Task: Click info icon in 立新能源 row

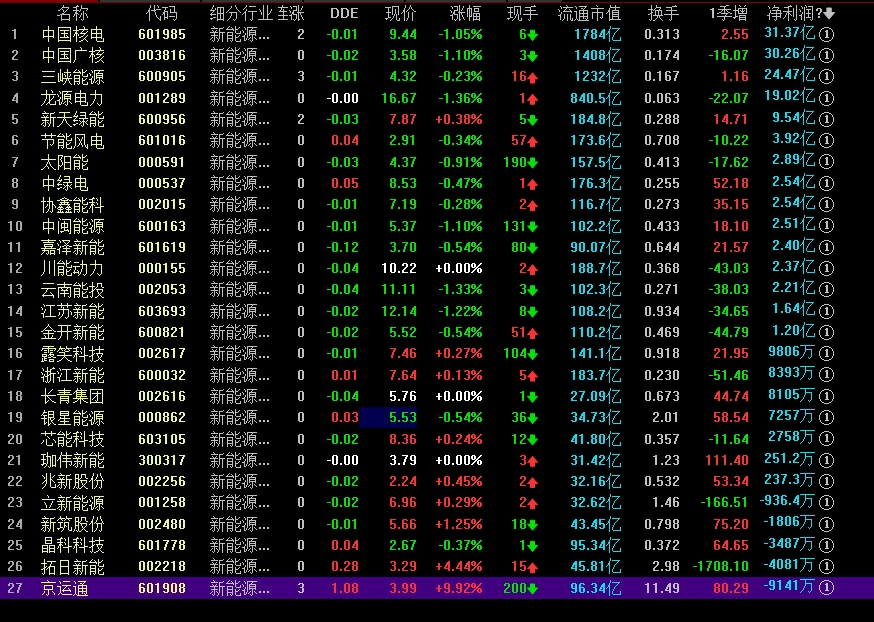Action: [827, 503]
